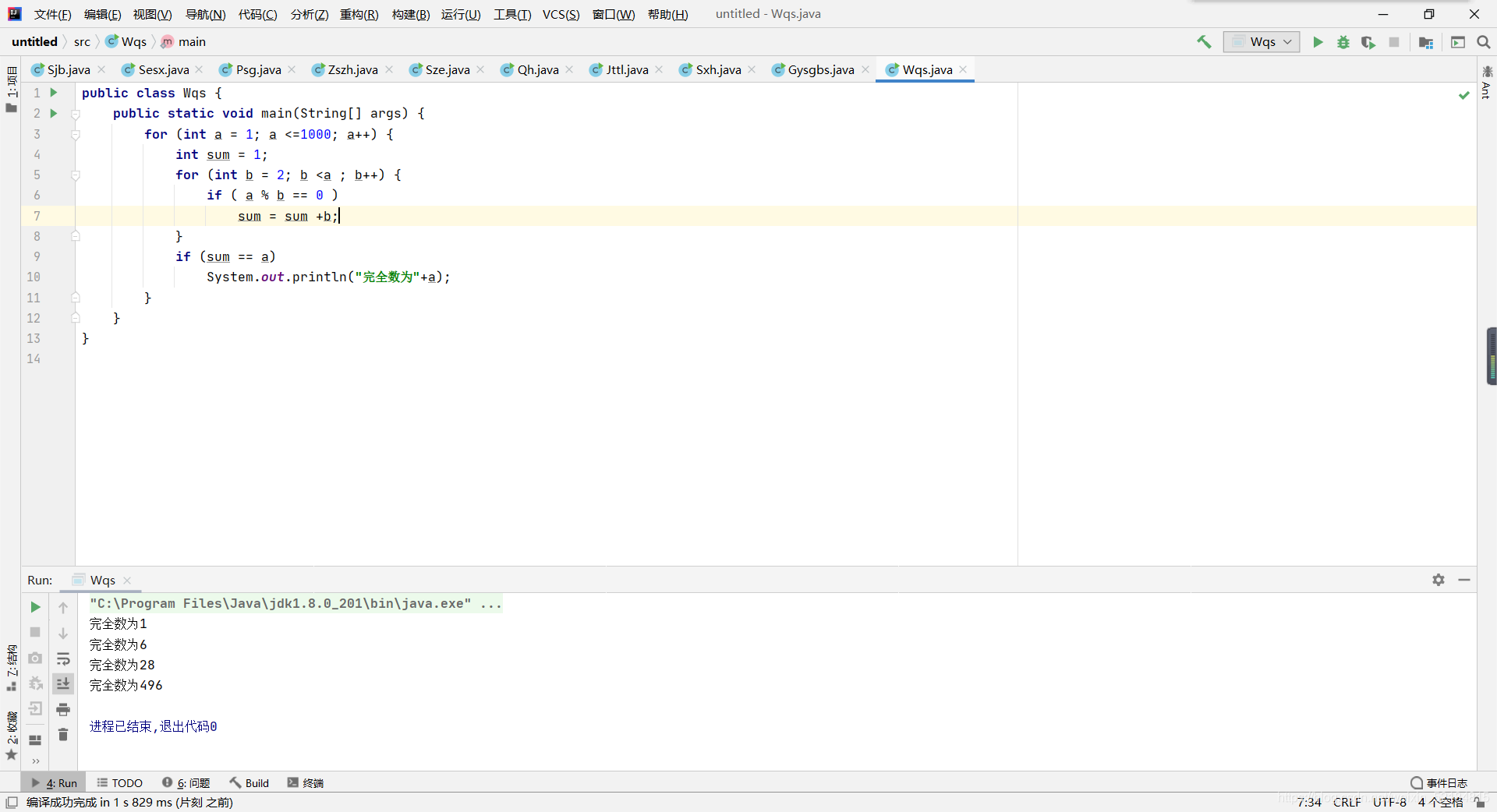This screenshot has height=812, width=1497.
Task: Open the 重构(R) menu
Action: pyautogui.click(x=359, y=14)
